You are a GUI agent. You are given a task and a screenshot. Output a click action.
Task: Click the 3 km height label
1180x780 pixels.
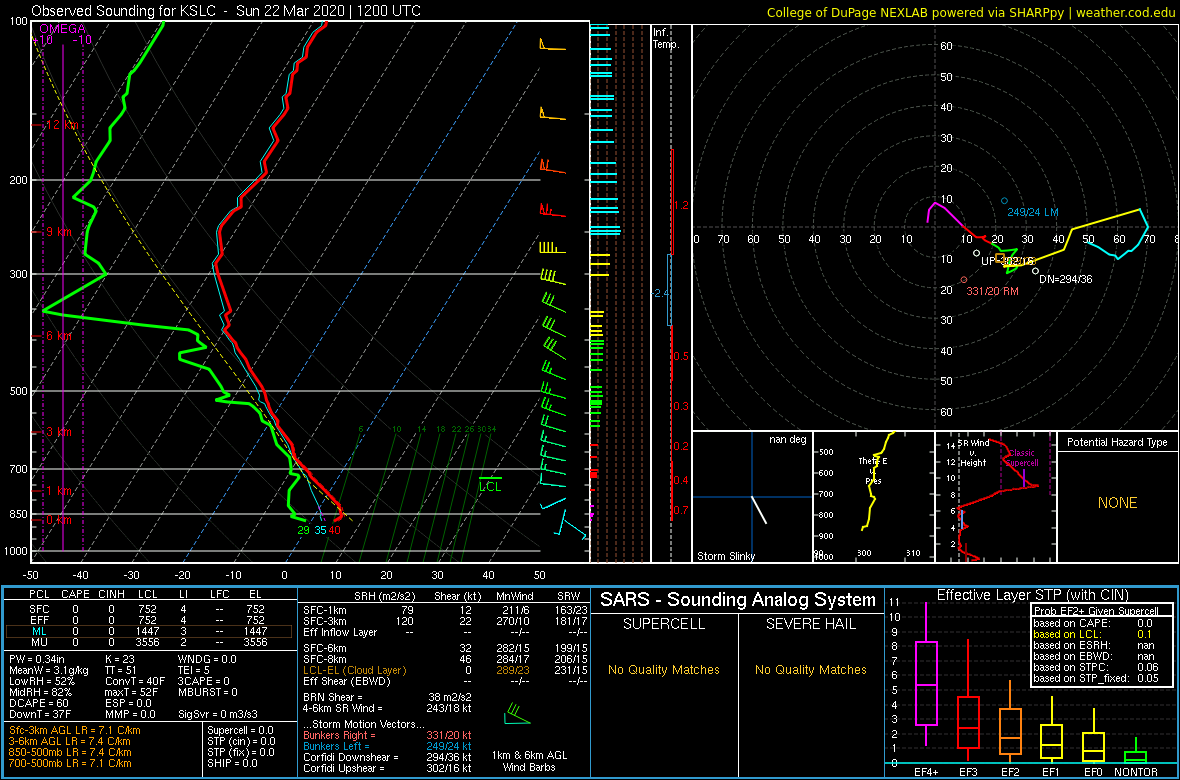coord(59,432)
